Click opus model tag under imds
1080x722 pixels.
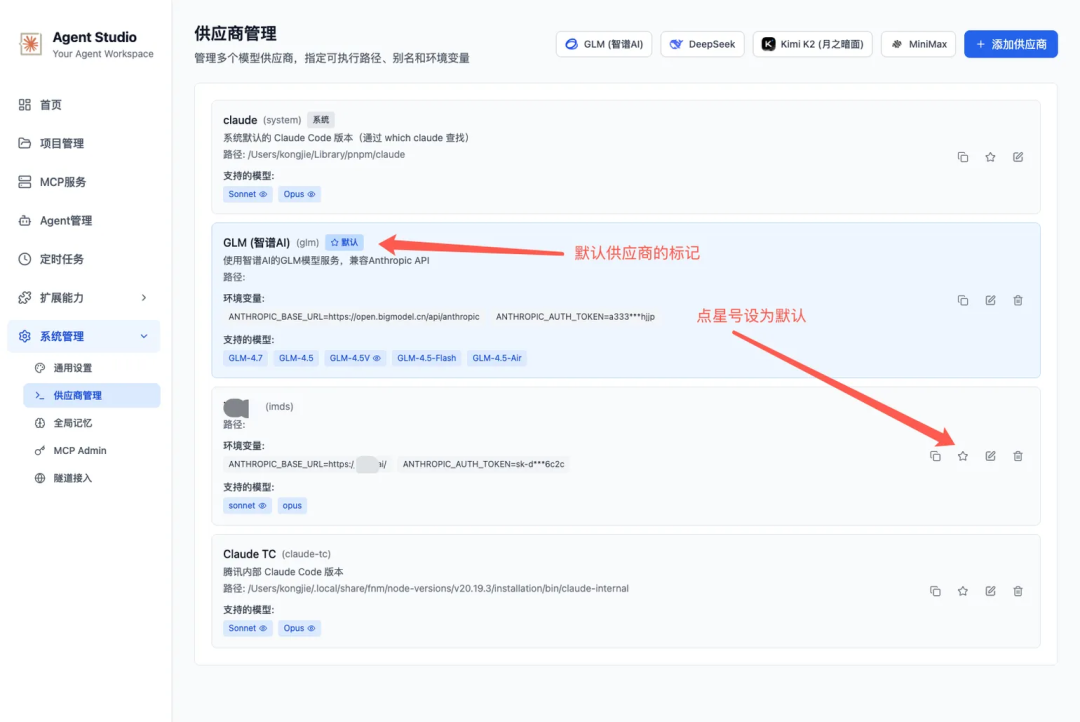(x=292, y=506)
